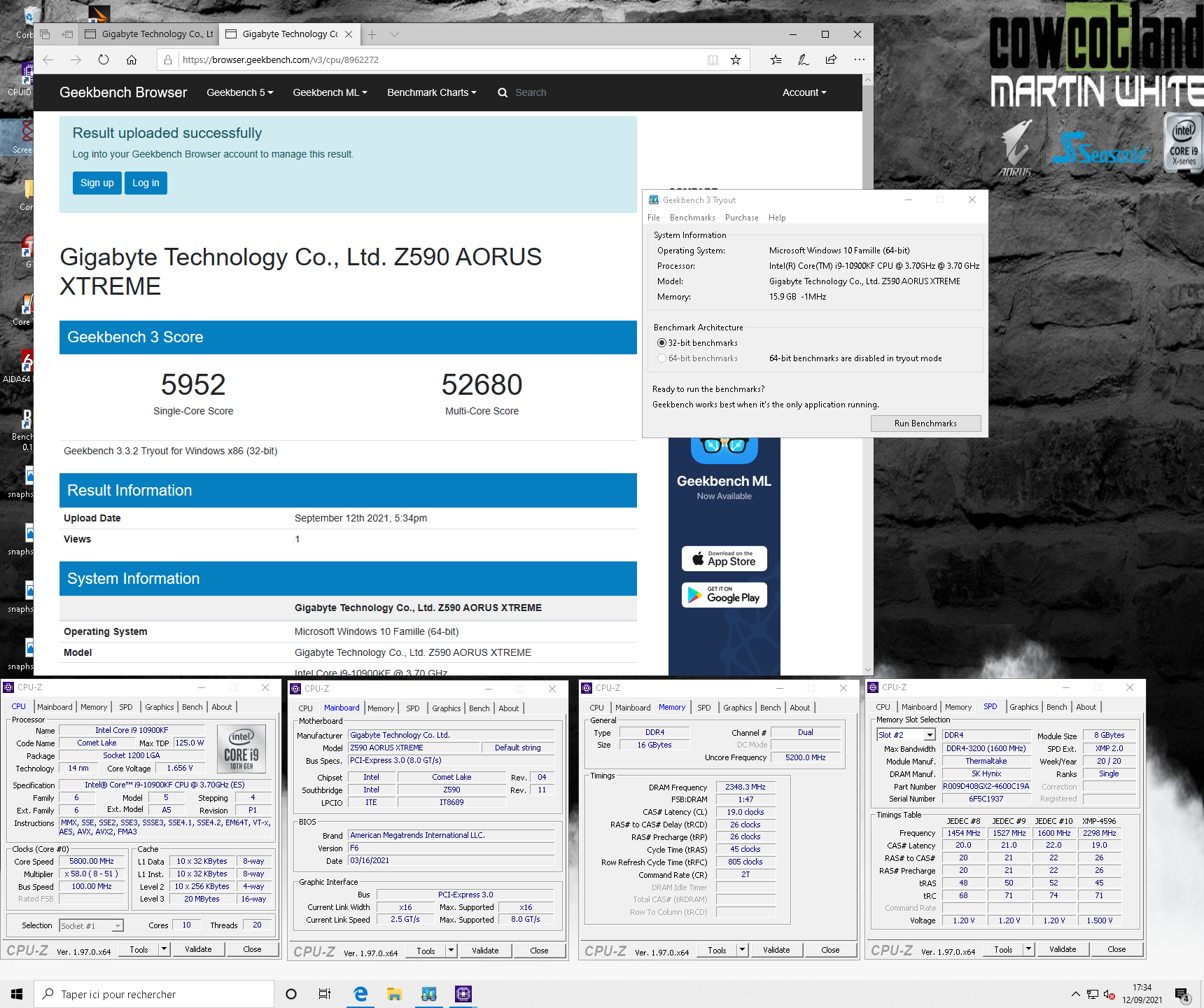The image size is (1204, 1008).
Task: Select 32-bit benchmarks radio button
Action: pyautogui.click(x=661, y=343)
